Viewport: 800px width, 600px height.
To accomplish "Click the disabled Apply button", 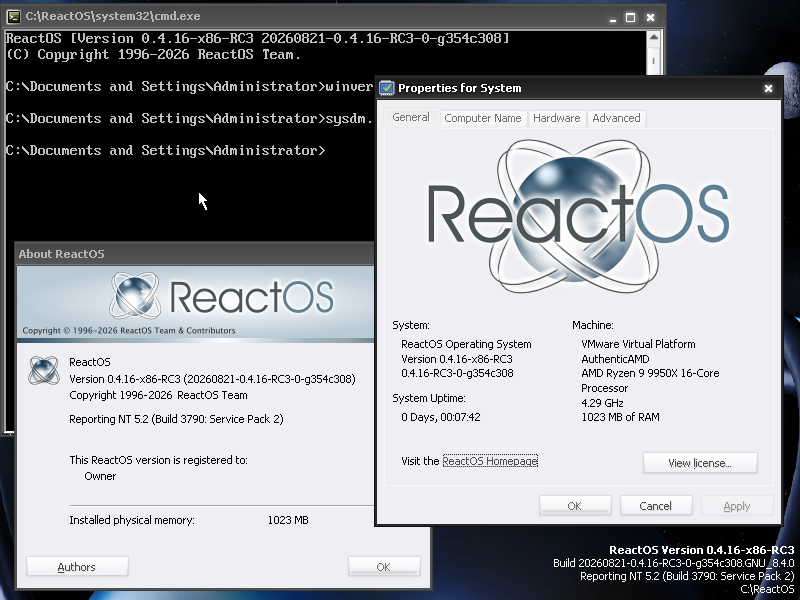I will (737, 506).
